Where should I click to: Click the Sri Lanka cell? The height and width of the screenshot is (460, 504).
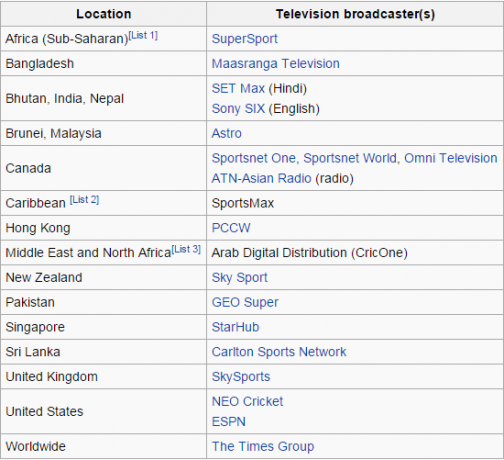point(104,352)
